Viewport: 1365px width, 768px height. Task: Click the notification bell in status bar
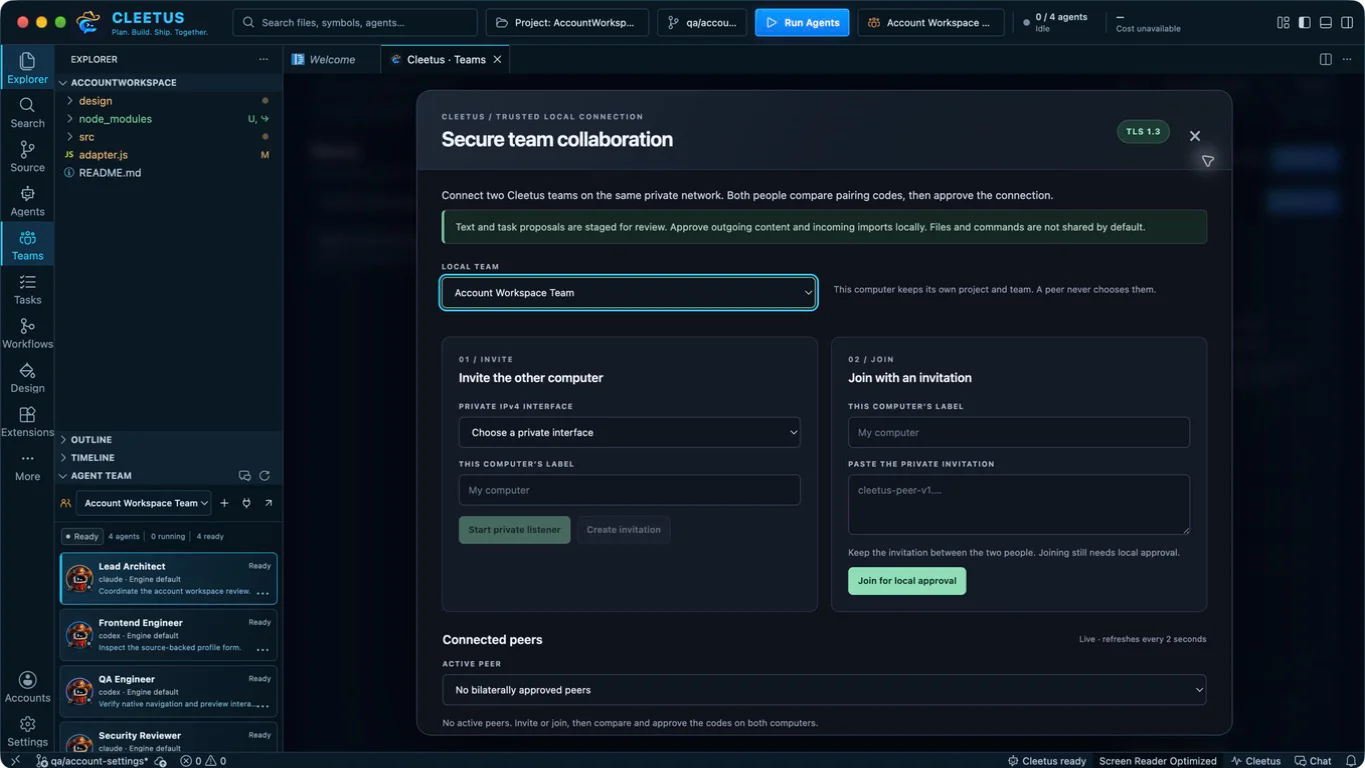(x=1349, y=761)
